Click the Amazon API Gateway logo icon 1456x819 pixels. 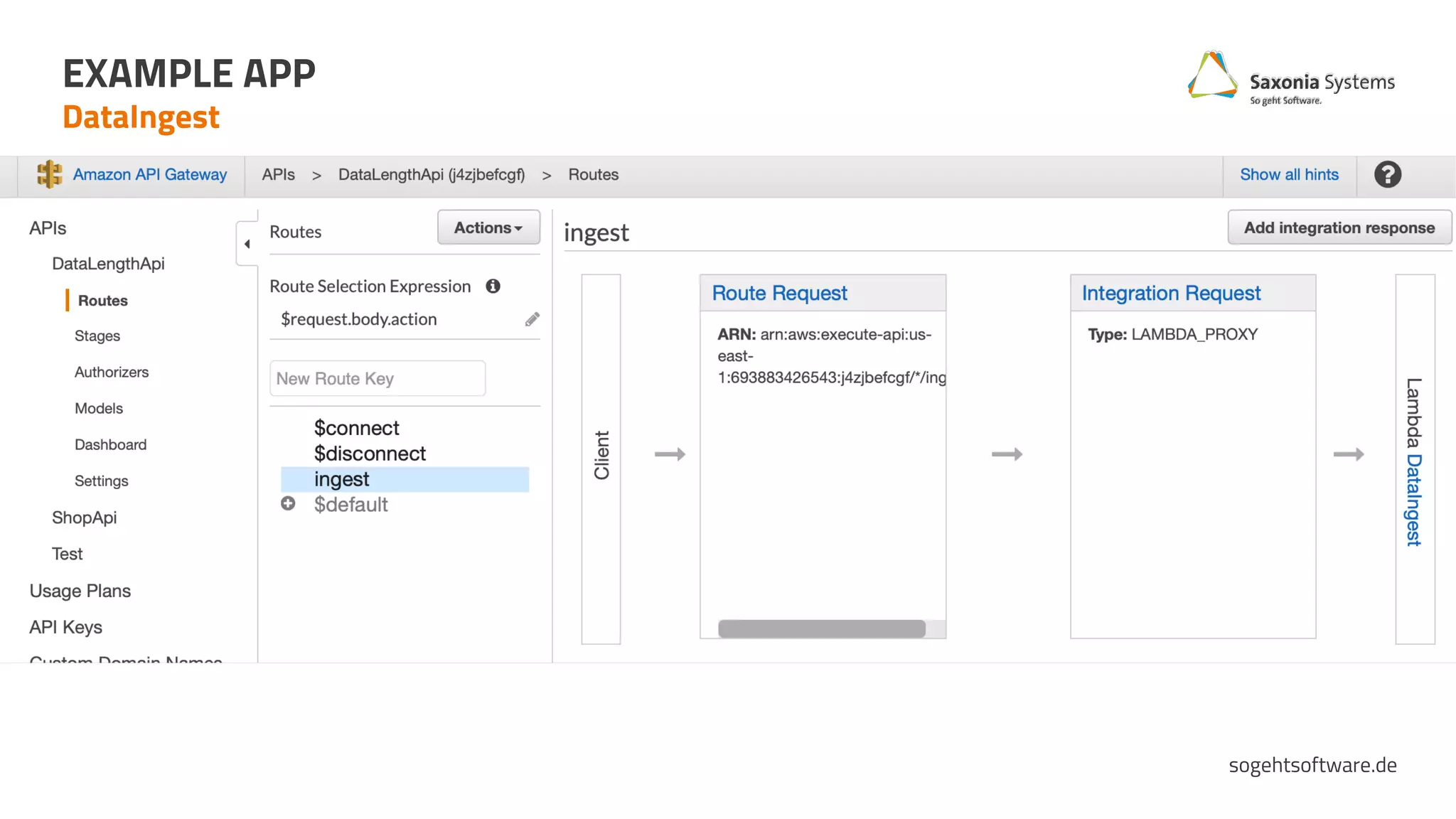[49, 174]
